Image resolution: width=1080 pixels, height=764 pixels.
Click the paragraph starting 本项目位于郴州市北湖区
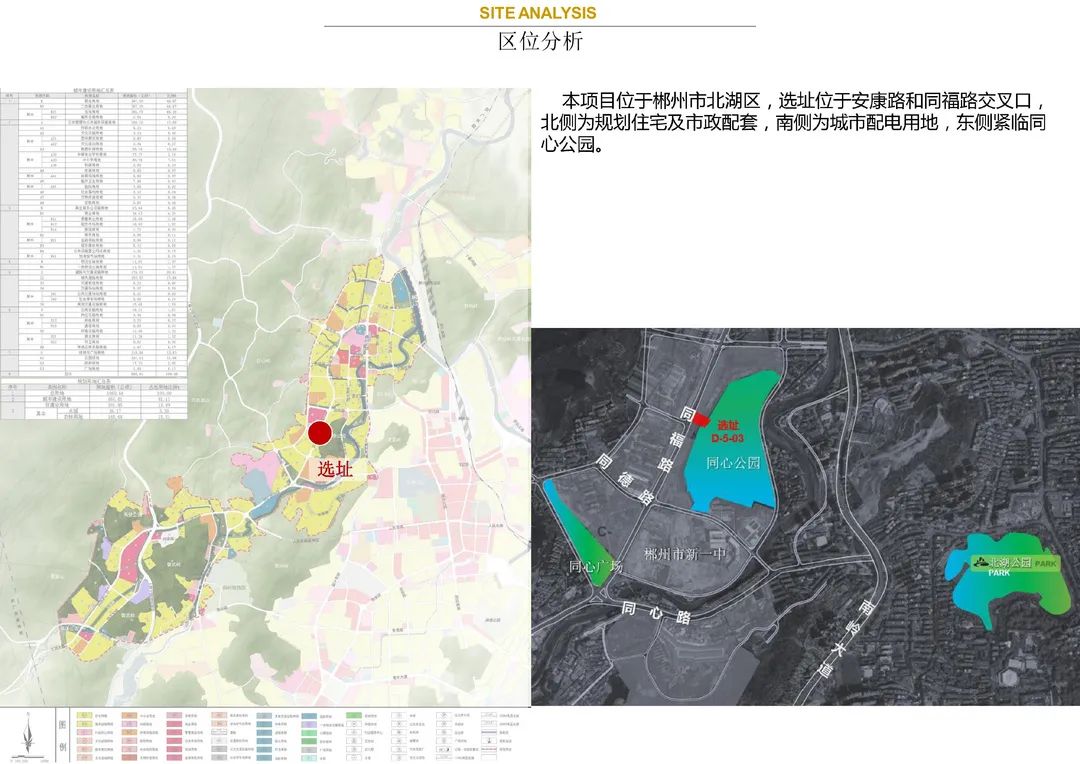pos(793,123)
